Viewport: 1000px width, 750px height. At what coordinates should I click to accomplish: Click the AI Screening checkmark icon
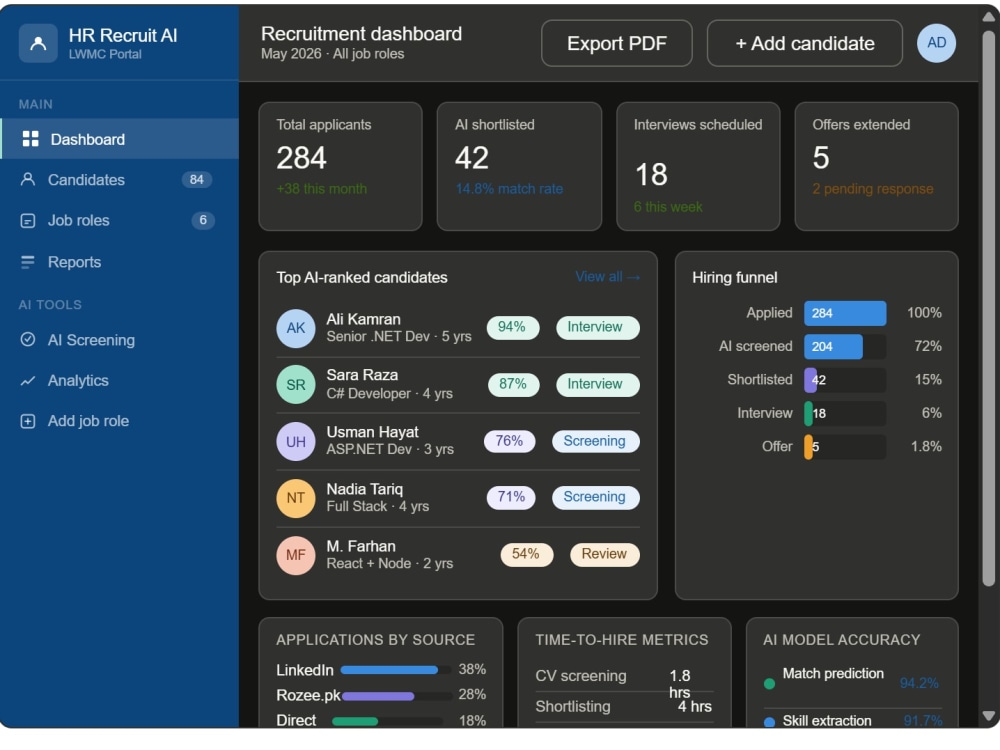click(x=27, y=339)
